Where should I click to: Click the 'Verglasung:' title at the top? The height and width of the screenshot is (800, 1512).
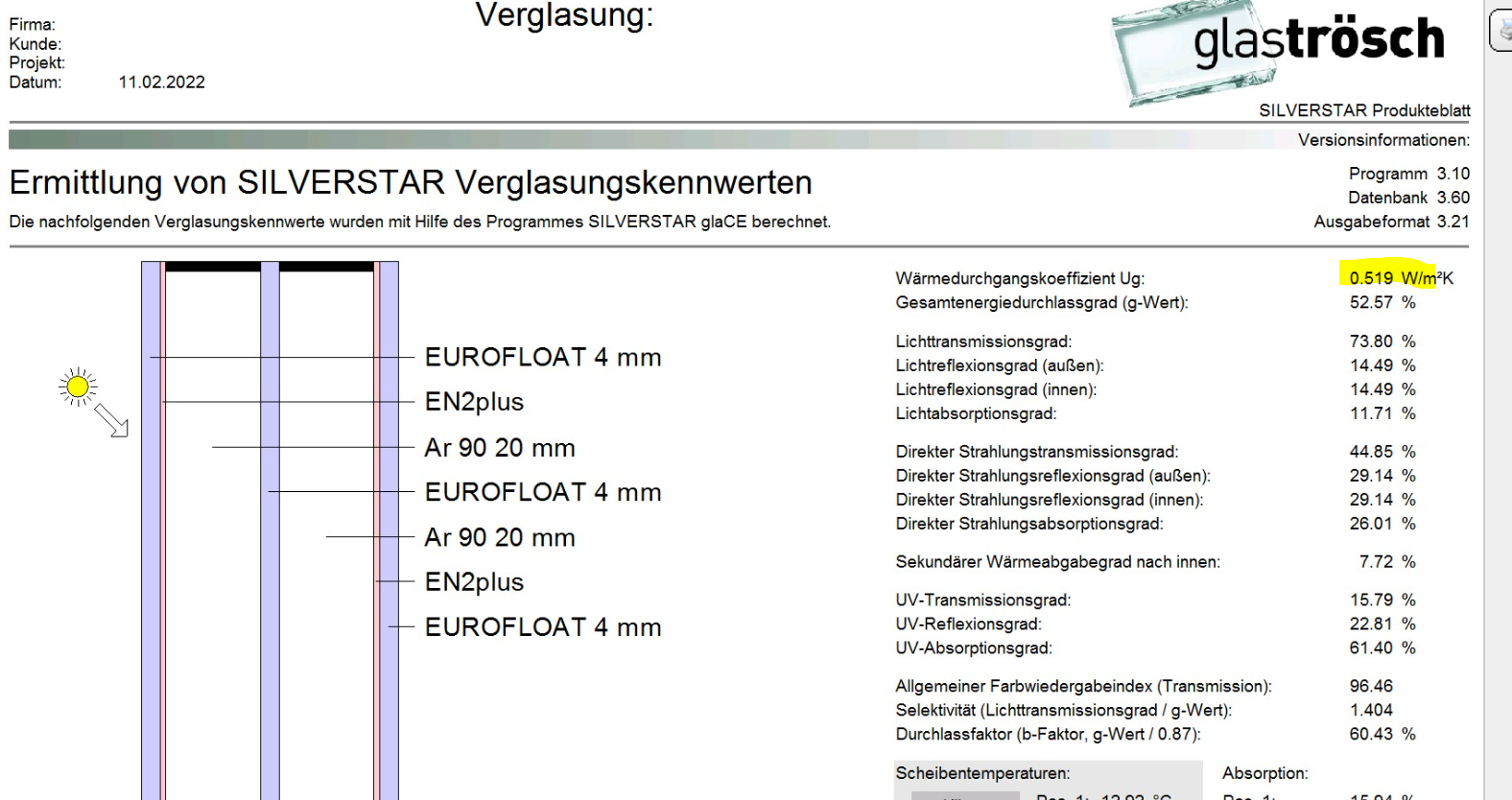[x=564, y=15]
